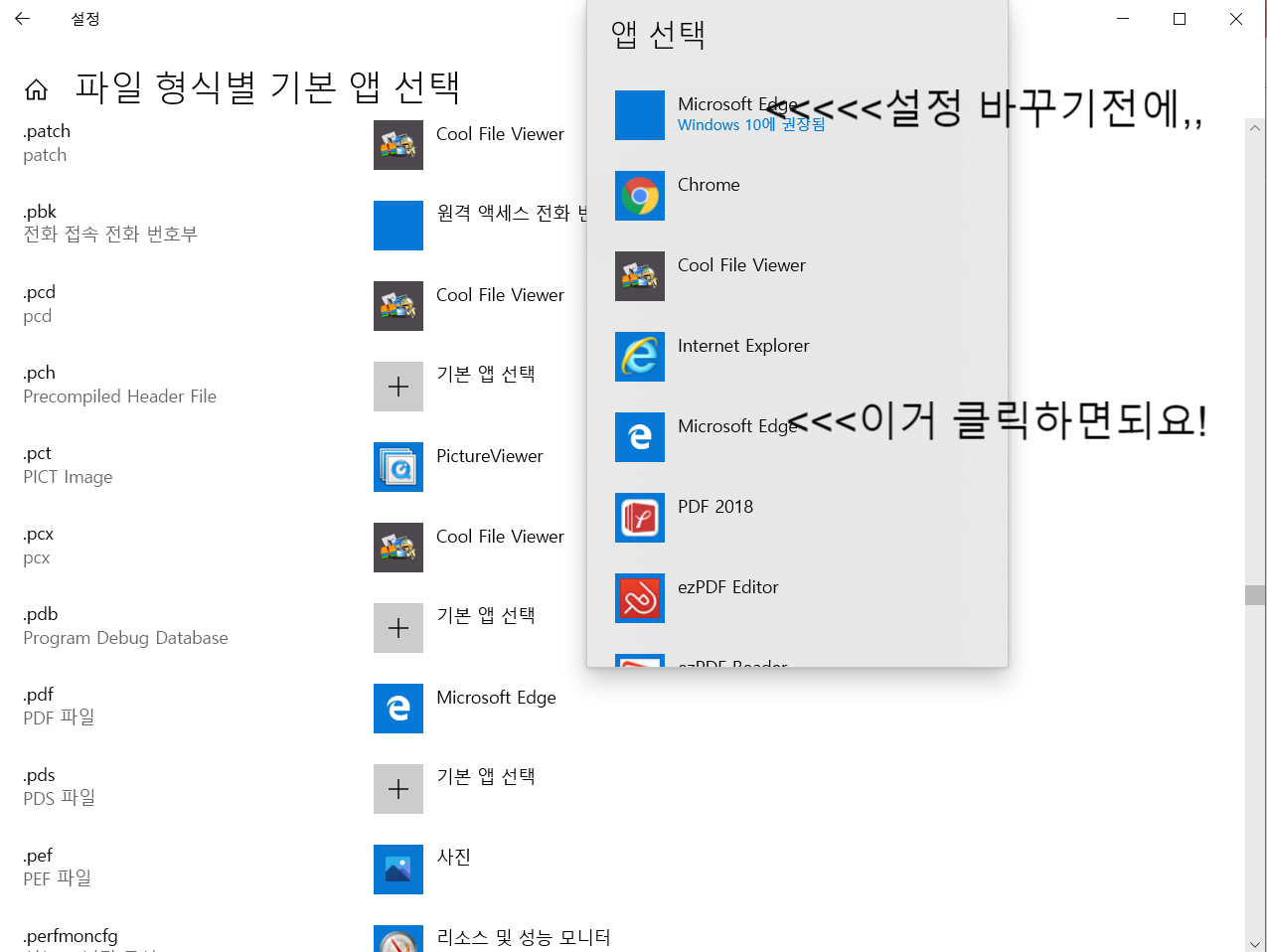This screenshot has width=1267, height=952.
Task: Click the 'PICT Image' description
Action: (x=69, y=477)
